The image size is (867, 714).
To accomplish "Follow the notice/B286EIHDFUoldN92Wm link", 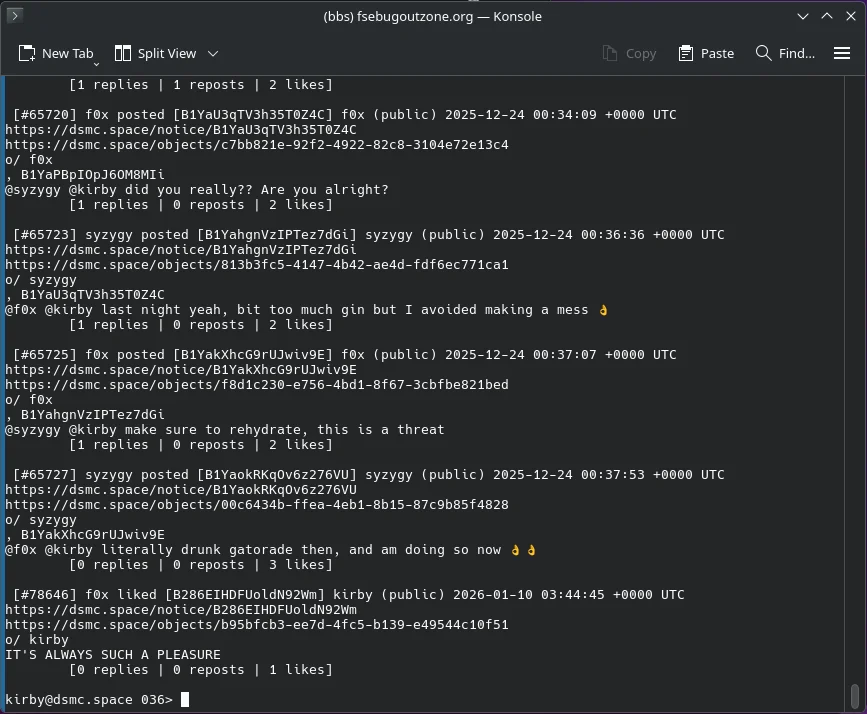I will click(180, 610).
